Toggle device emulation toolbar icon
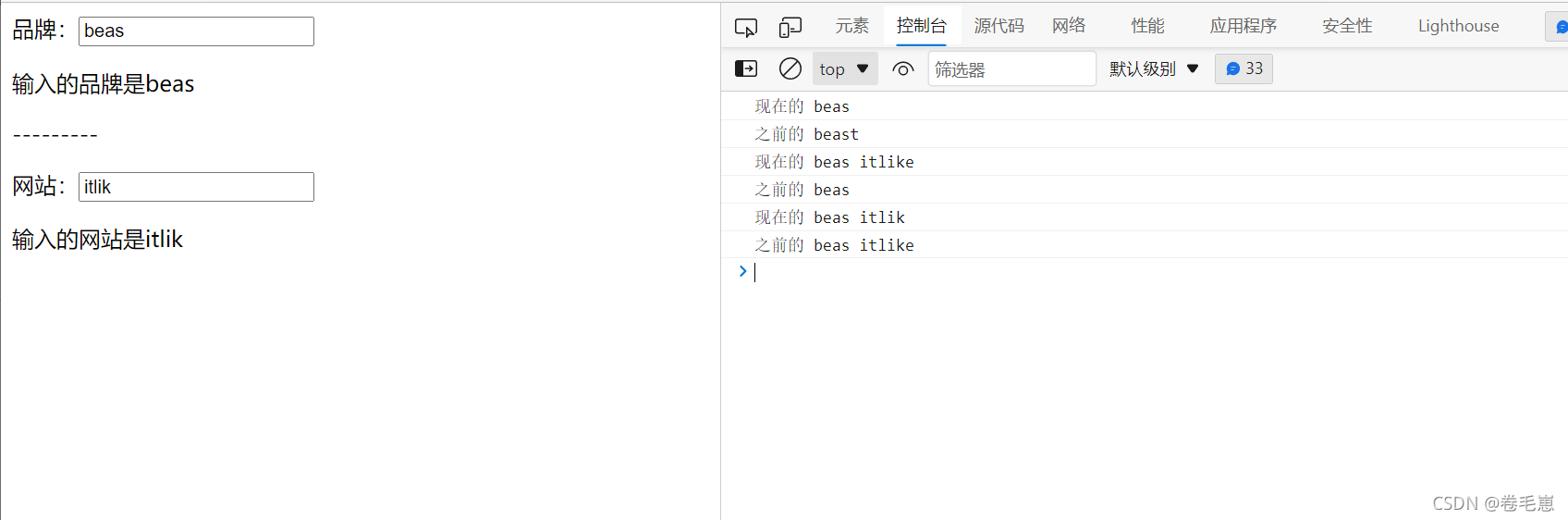 (x=790, y=27)
